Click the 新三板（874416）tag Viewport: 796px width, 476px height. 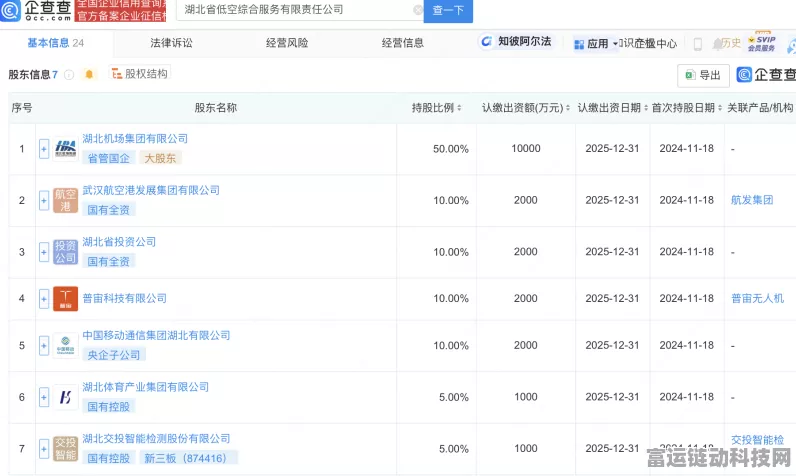point(188,458)
